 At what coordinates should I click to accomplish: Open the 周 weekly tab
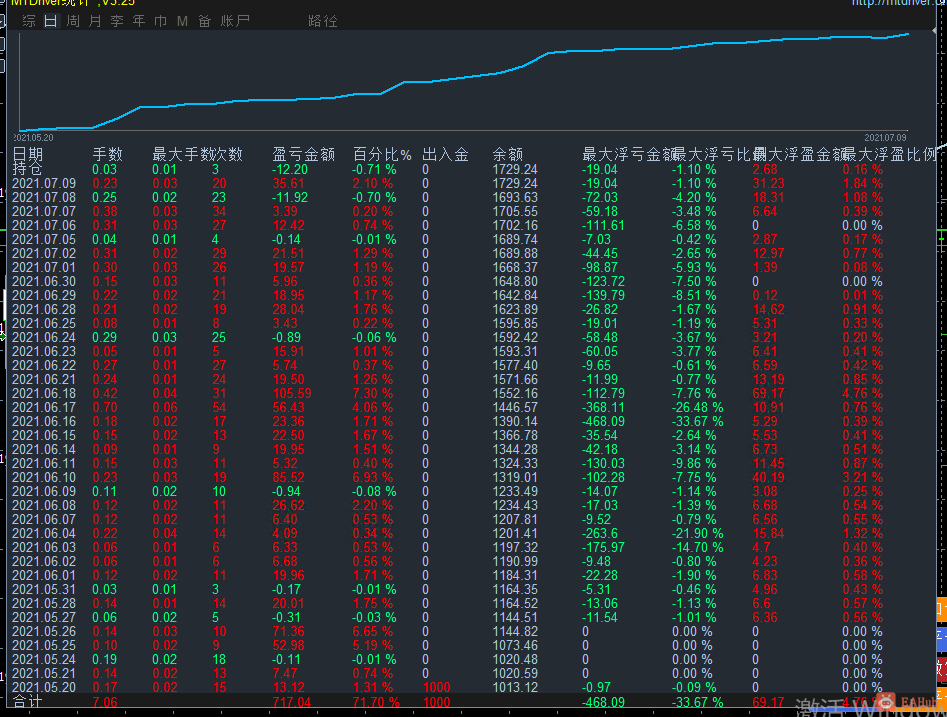point(73,21)
